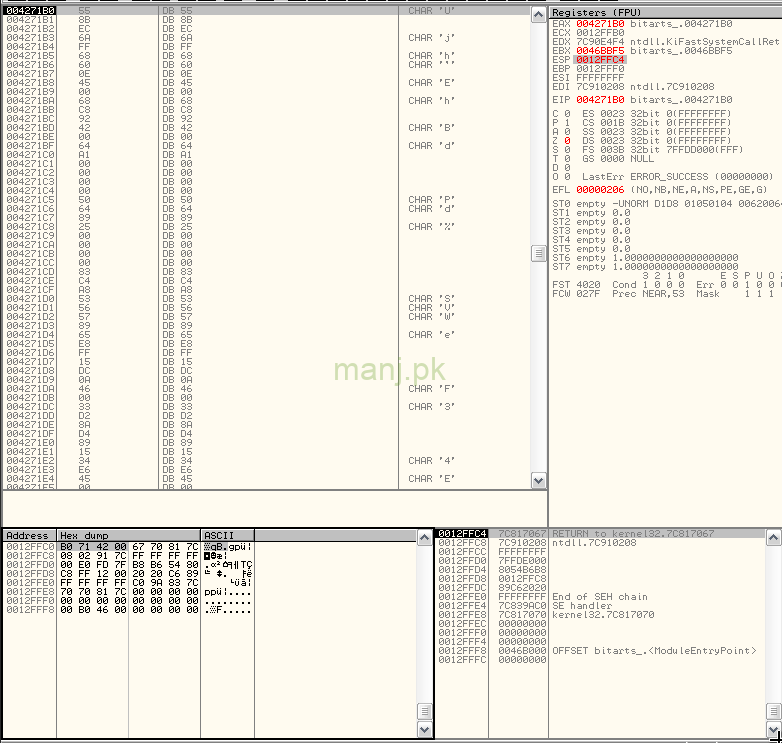Click the stack pane scroll-up arrow
This screenshot has height=743, width=782.
773,538
